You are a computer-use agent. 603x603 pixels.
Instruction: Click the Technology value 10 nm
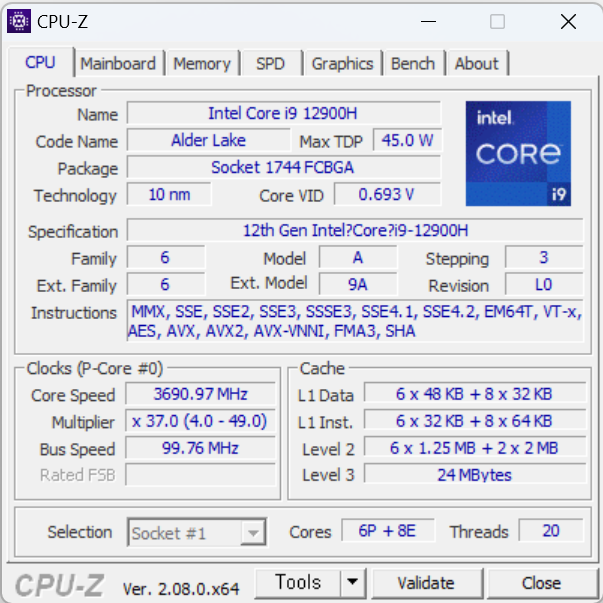pos(169,195)
